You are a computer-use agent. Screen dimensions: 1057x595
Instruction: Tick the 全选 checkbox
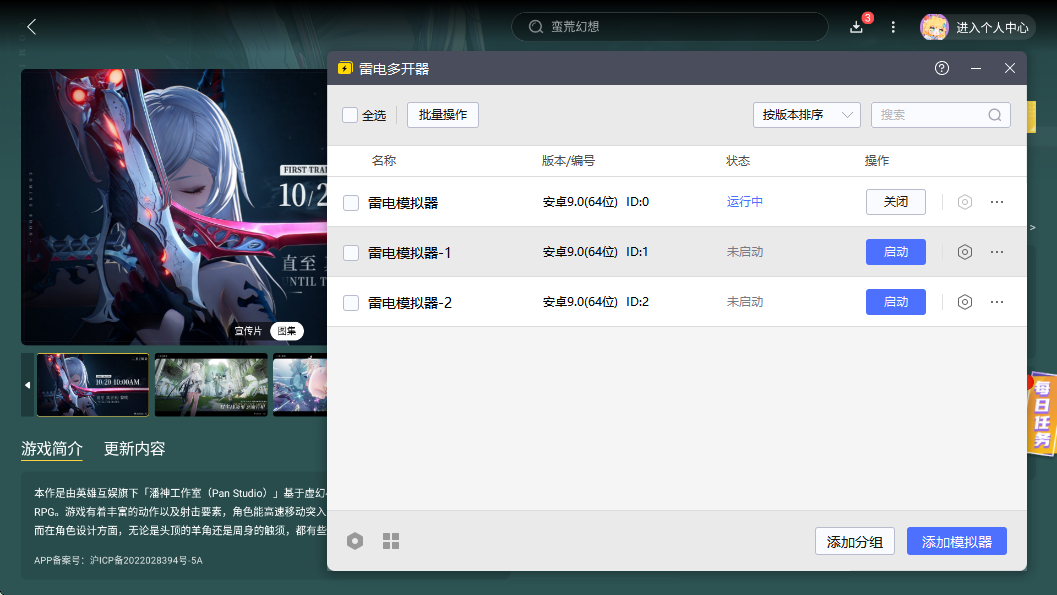pyautogui.click(x=350, y=115)
